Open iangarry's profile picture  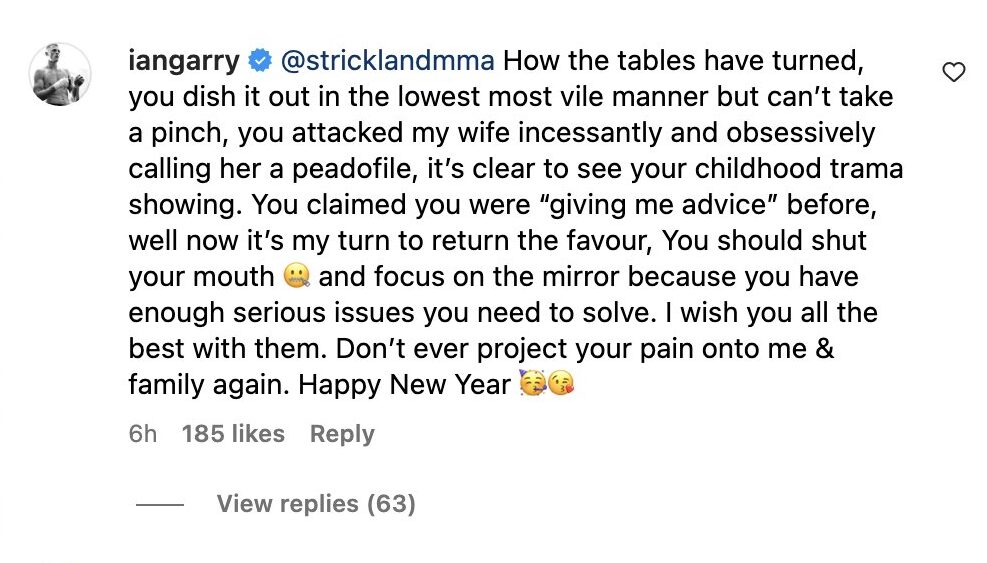(59, 74)
